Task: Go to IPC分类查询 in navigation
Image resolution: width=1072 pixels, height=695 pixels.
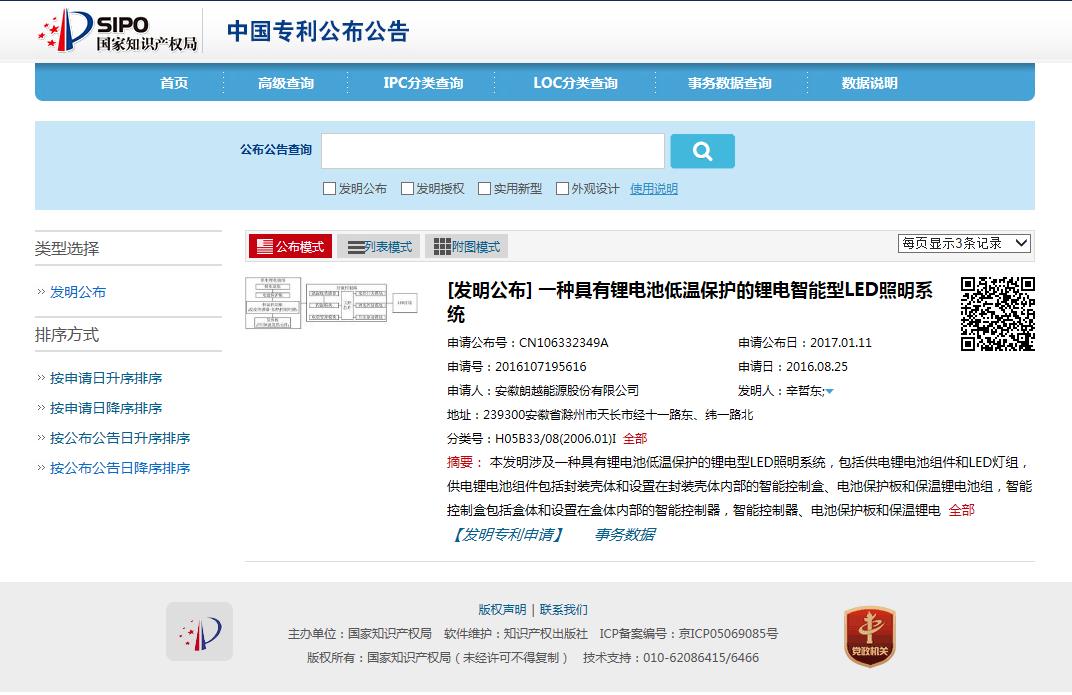Action: pyautogui.click(x=423, y=83)
